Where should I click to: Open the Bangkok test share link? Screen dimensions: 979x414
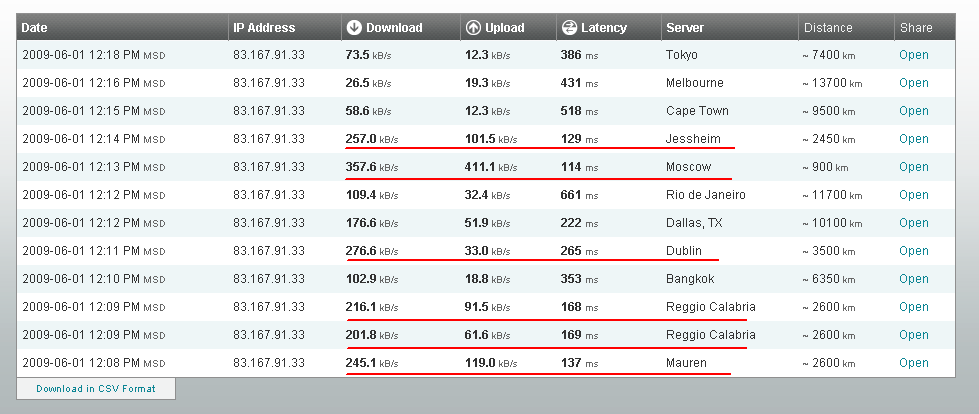913,279
